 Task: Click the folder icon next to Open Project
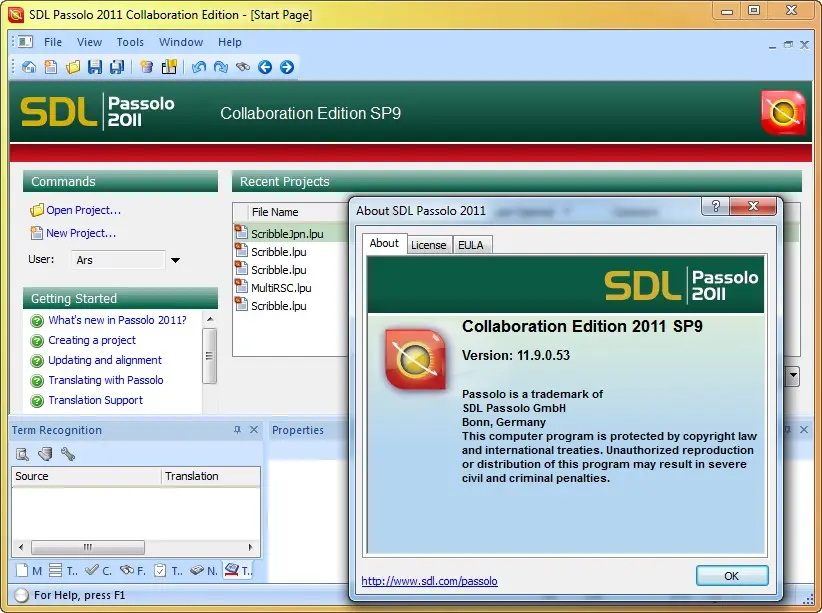tap(37, 210)
